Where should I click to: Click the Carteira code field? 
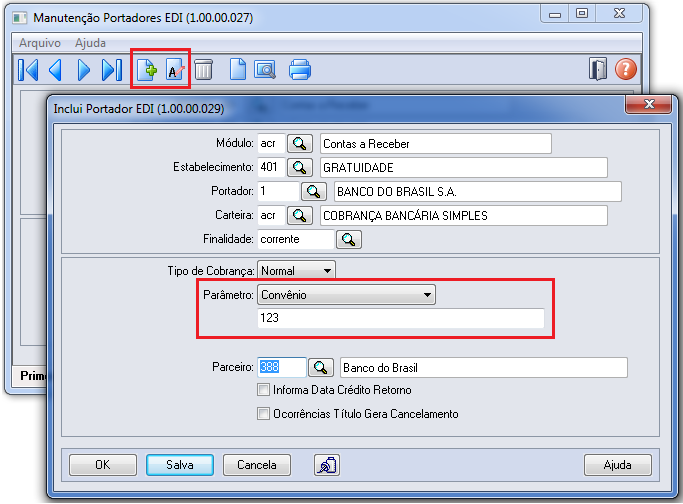tap(271, 215)
